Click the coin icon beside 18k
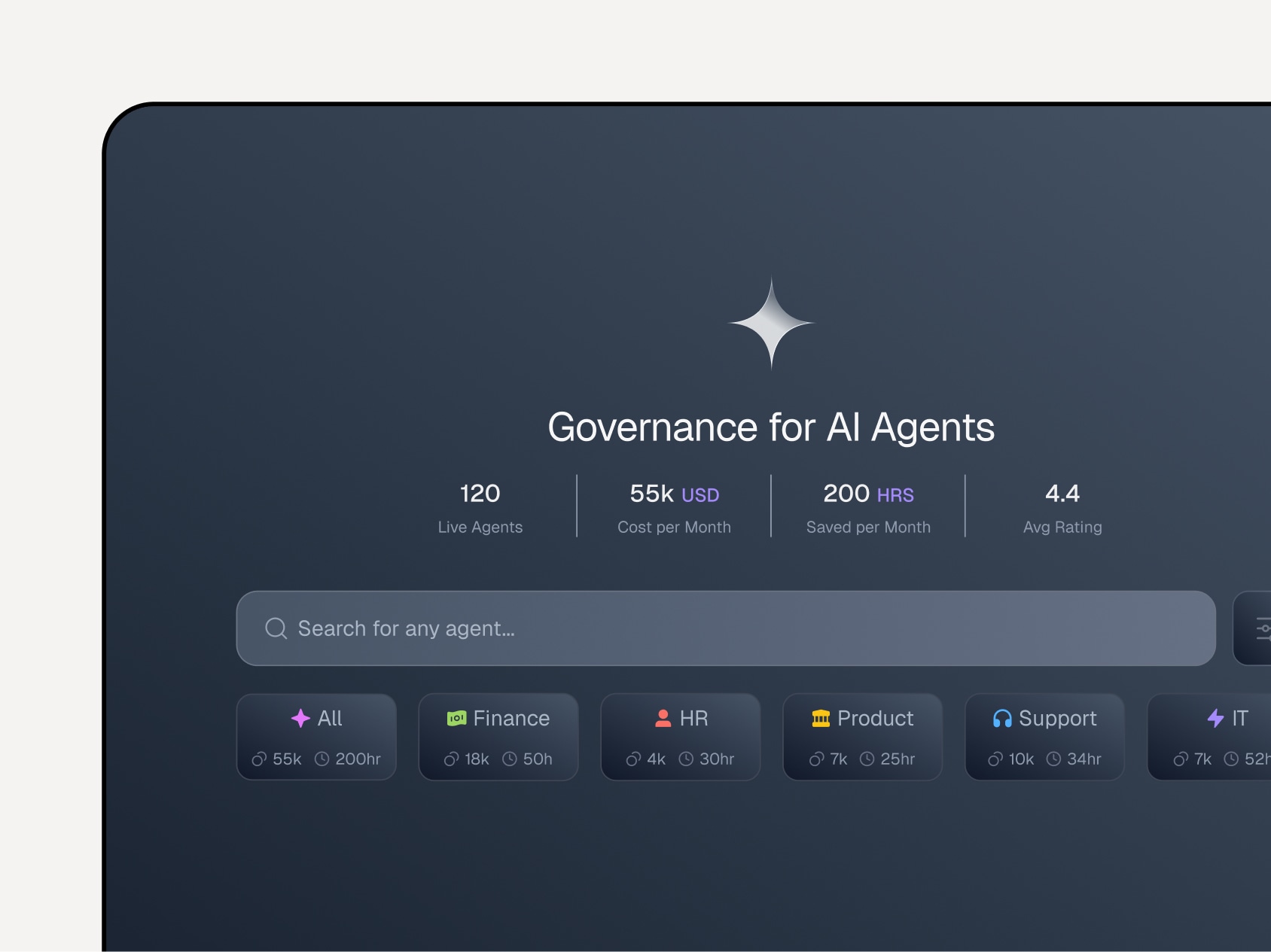Screen dimensions: 1271x952 tap(451, 759)
